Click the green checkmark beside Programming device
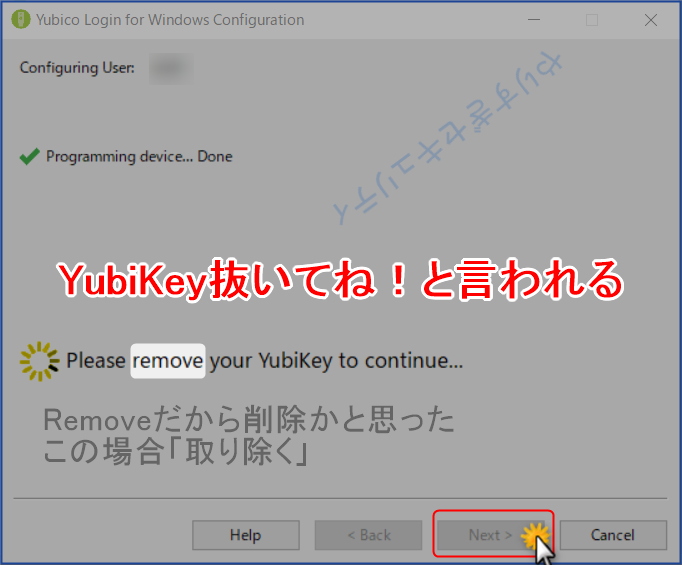Image resolution: width=682 pixels, height=565 pixels. click(30, 157)
